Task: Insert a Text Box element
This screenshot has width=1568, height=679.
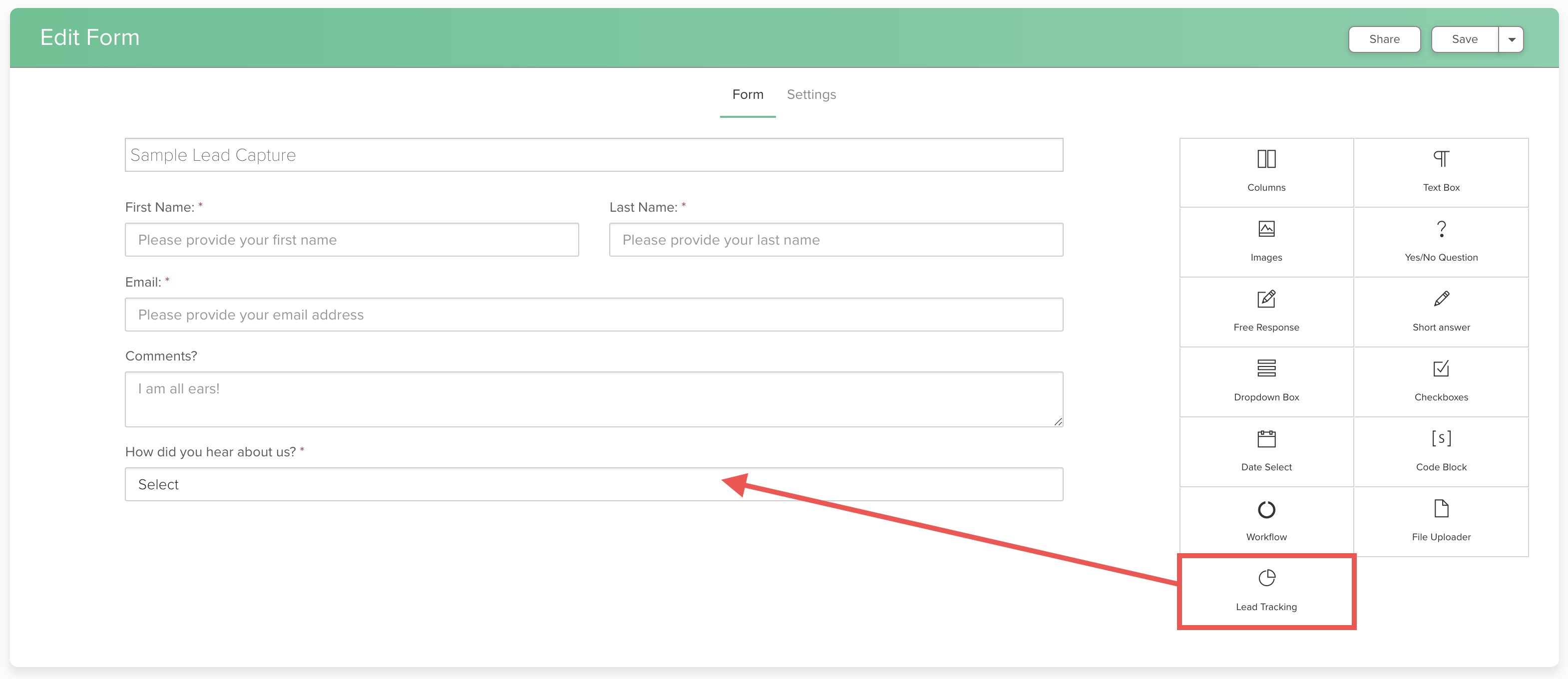Action: tap(1441, 172)
